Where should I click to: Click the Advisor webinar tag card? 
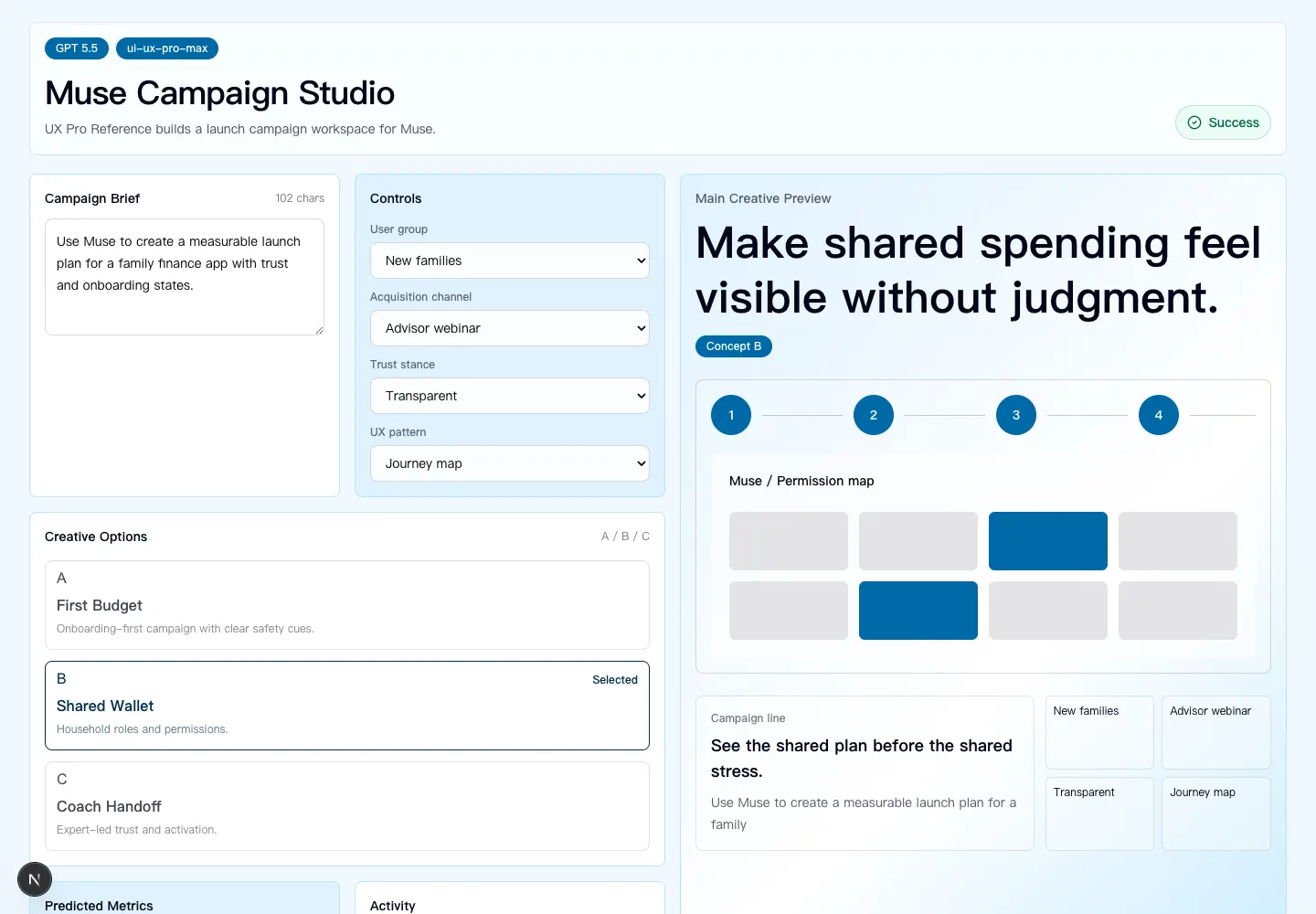pyautogui.click(x=1216, y=732)
